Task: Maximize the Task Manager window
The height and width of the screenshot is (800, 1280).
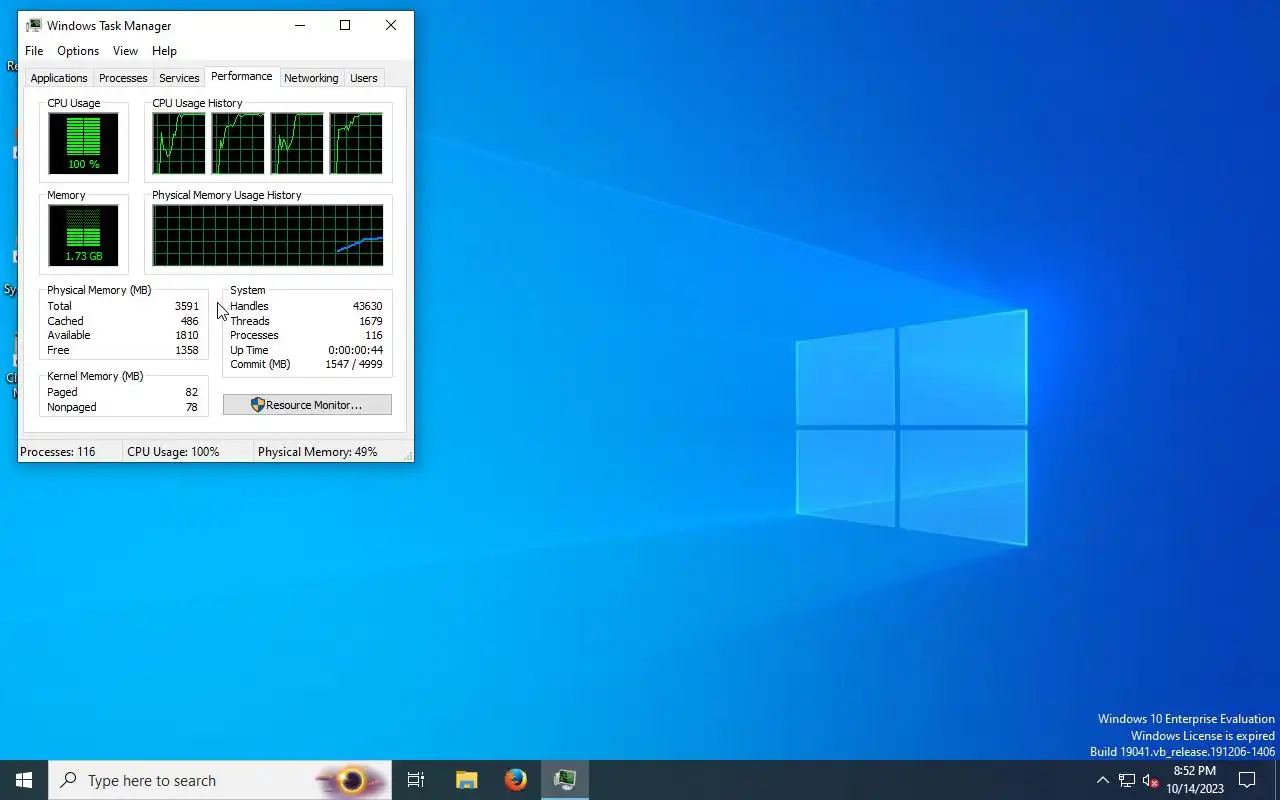Action: [x=345, y=26]
